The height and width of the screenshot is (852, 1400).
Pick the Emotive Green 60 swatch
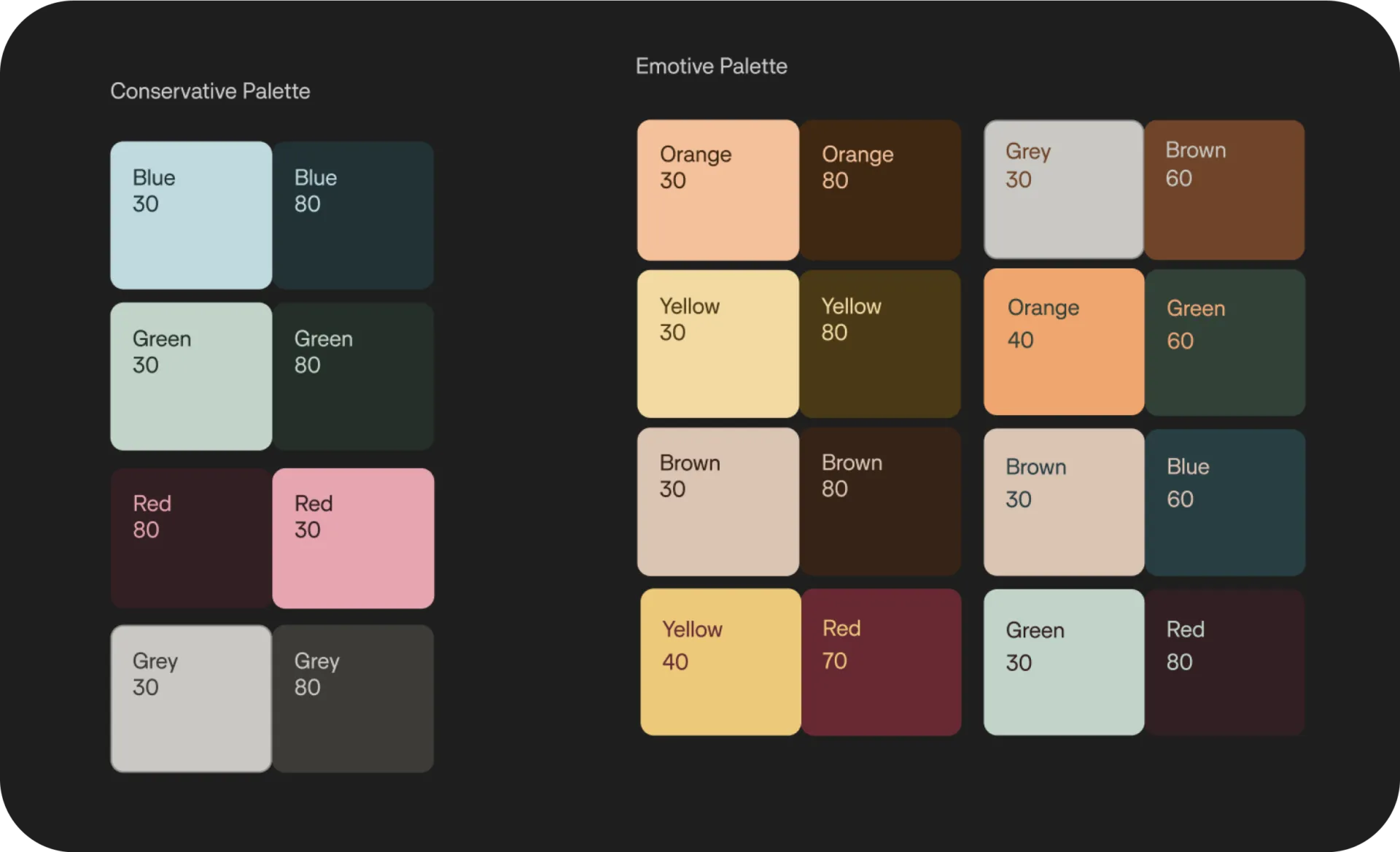pos(1225,342)
